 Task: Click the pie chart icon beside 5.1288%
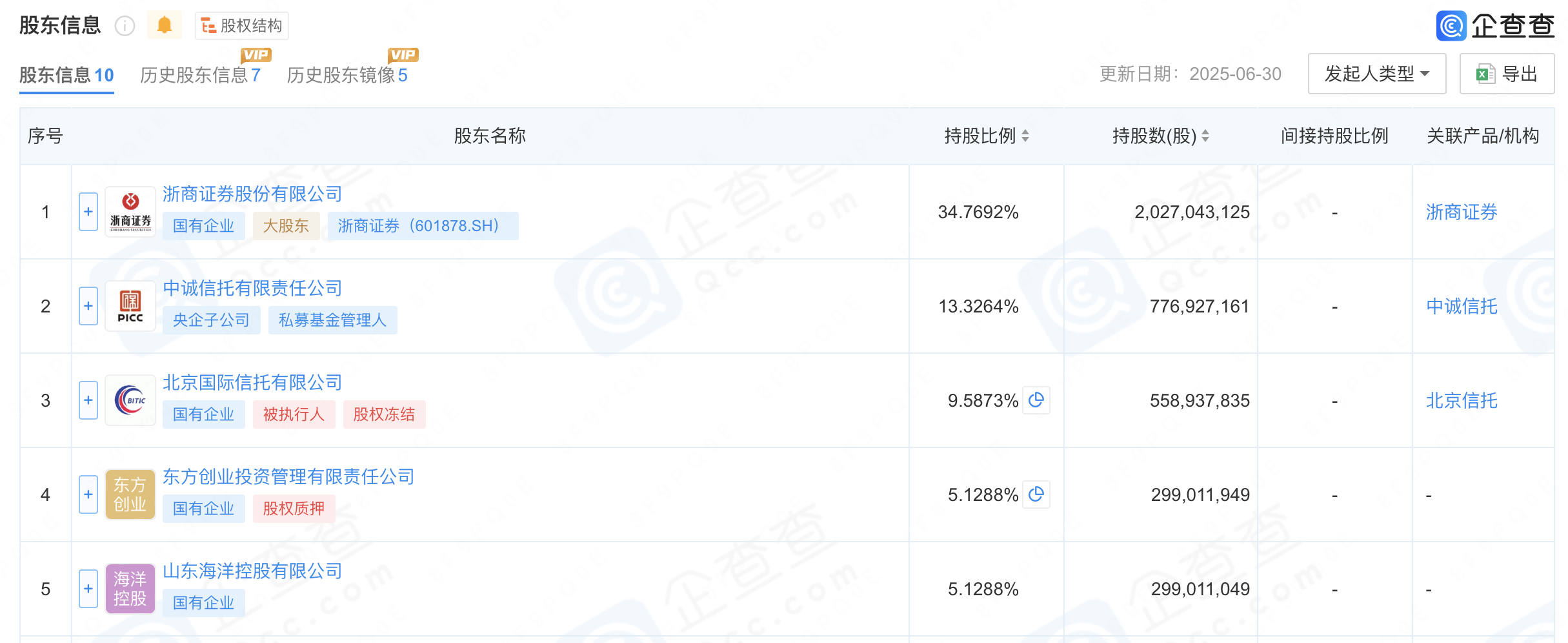pyautogui.click(x=1036, y=495)
